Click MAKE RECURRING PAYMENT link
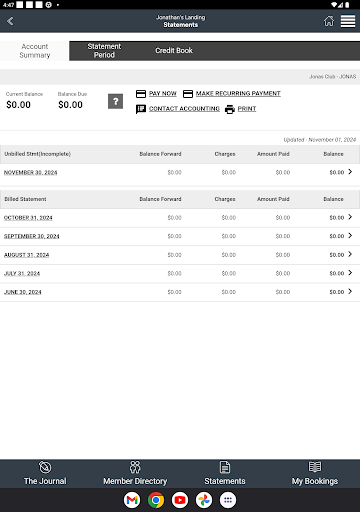 [x=238, y=94]
